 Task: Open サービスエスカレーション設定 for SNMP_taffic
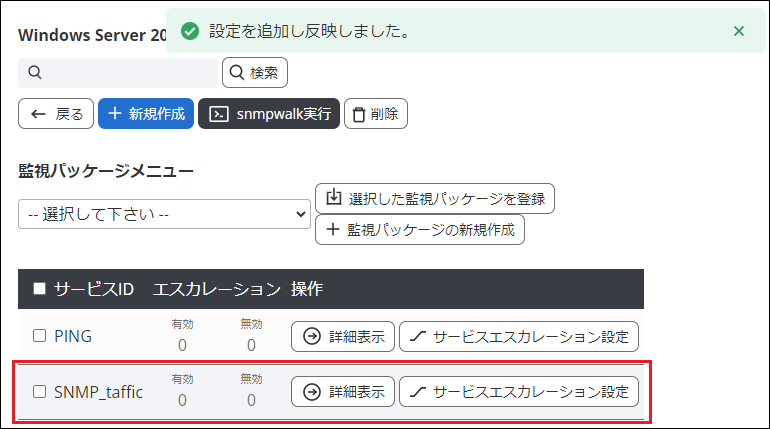[x=519, y=392]
